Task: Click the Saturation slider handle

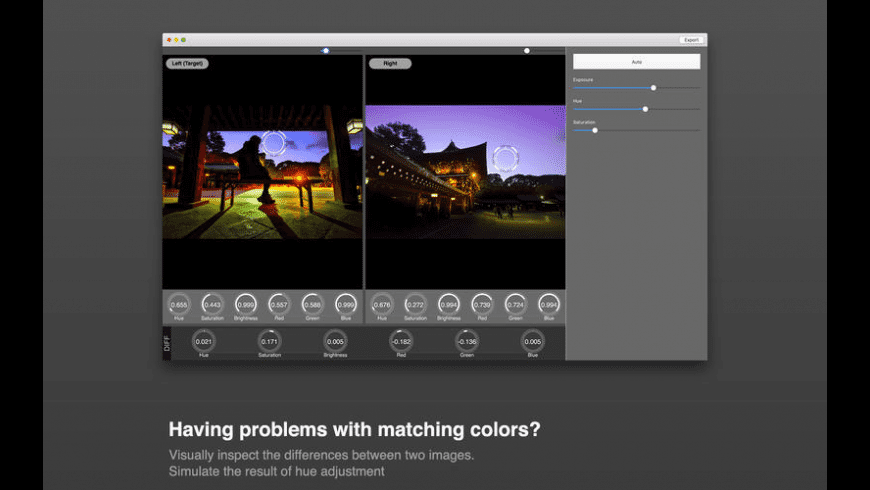Action: pyautogui.click(x=595, y=130)
